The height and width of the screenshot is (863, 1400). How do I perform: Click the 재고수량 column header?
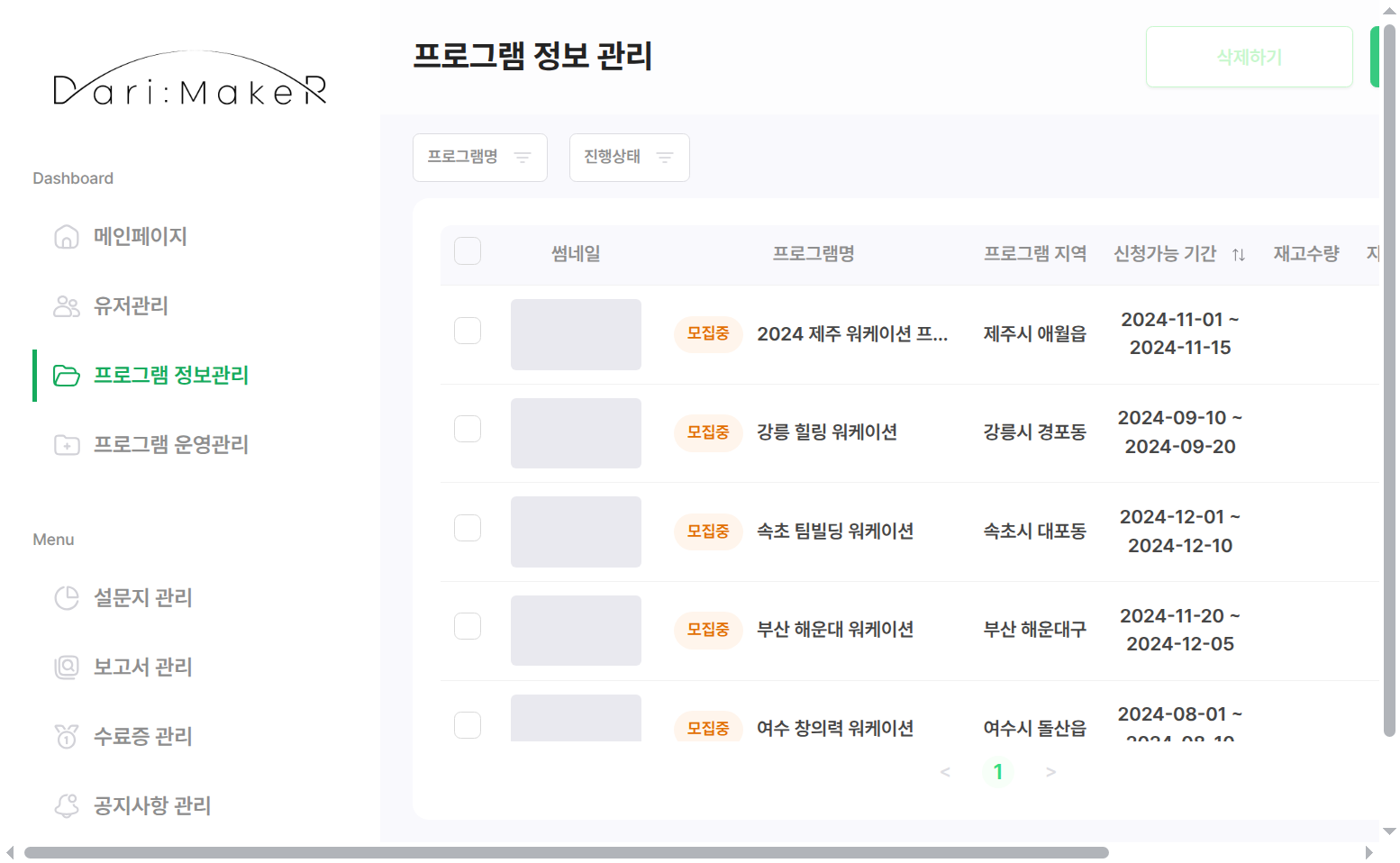tap(1306, 254)
